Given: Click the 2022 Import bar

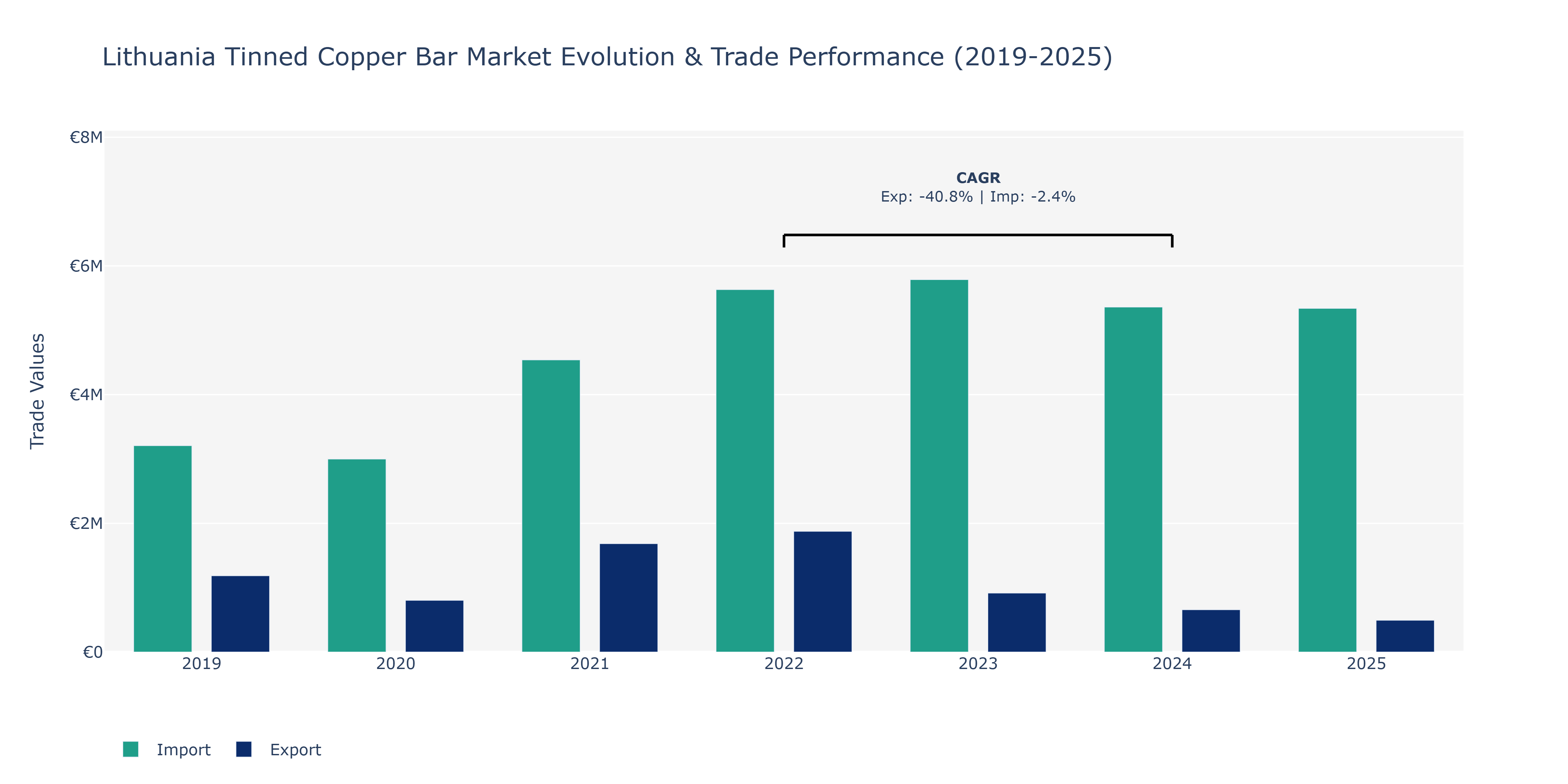Looking at the screenshot, I should (x=745, y=470).
